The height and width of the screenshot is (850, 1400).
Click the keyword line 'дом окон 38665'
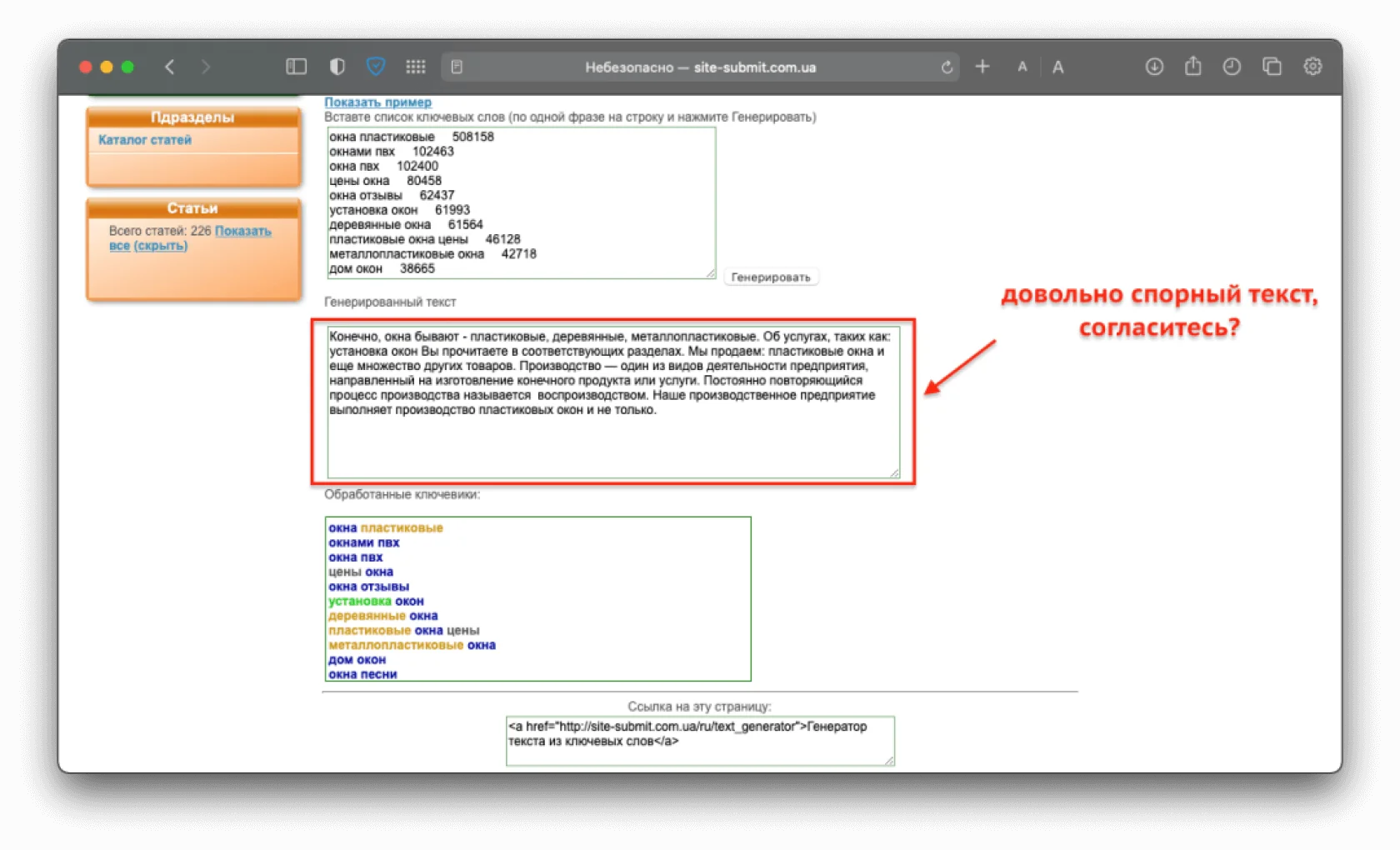point(382,268)
